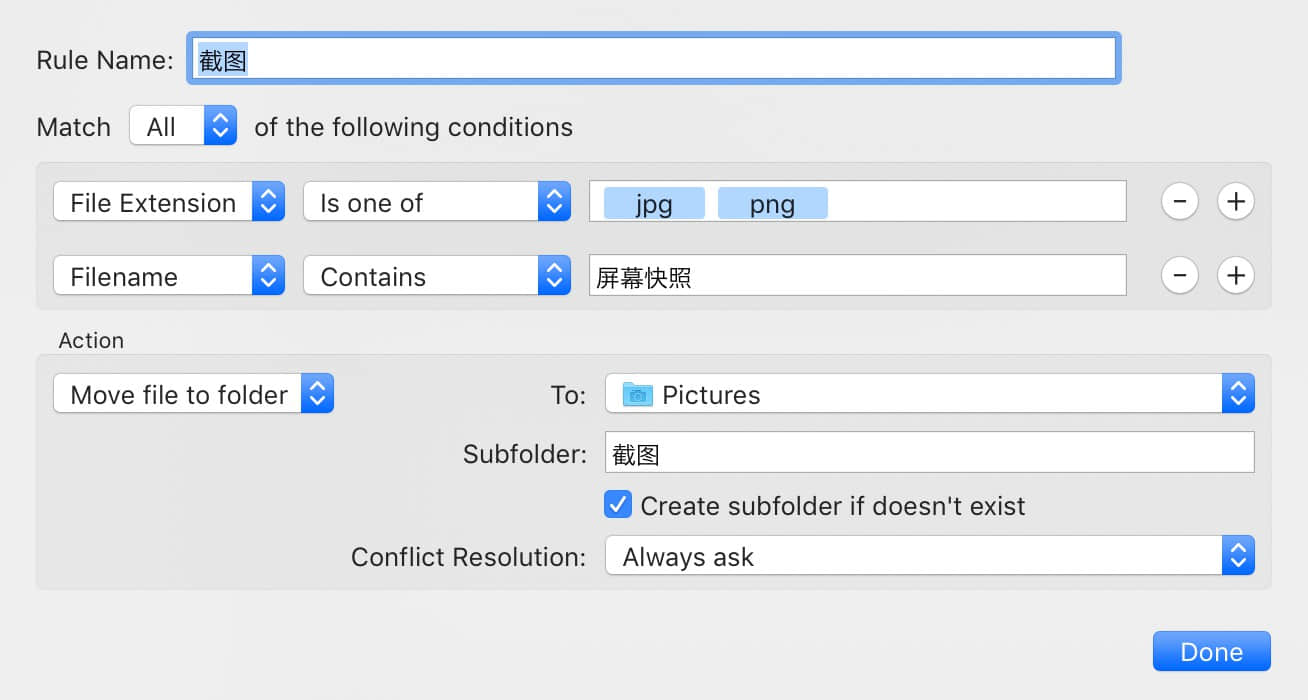
Task: Open the Is one of operator dropdown
Action: (437, 201)
